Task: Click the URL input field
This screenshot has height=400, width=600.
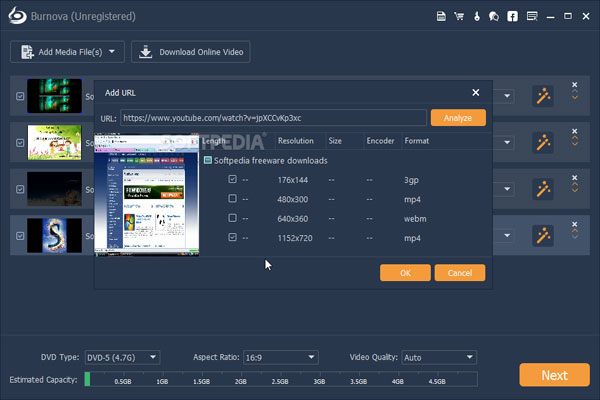Action: pyautogui.click(x=273, y=118)
